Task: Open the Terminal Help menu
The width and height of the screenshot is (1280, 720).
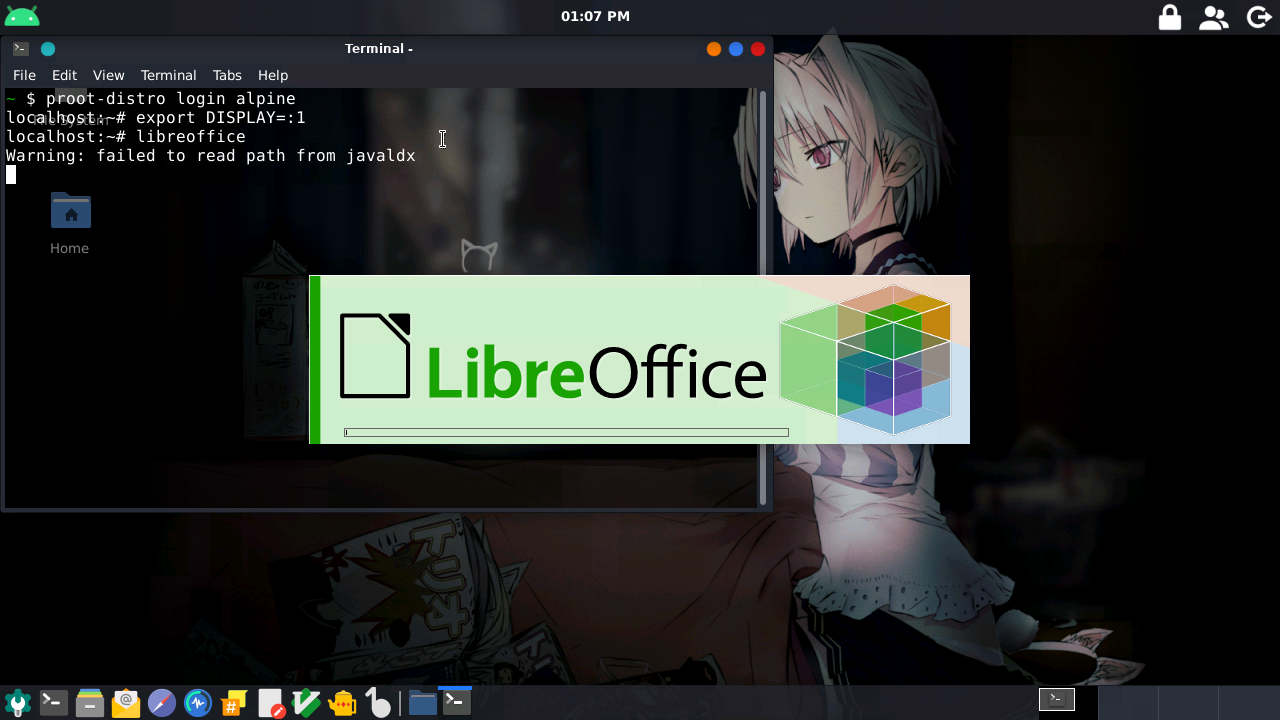Action: pyautogui.click(x=273, y=75)
